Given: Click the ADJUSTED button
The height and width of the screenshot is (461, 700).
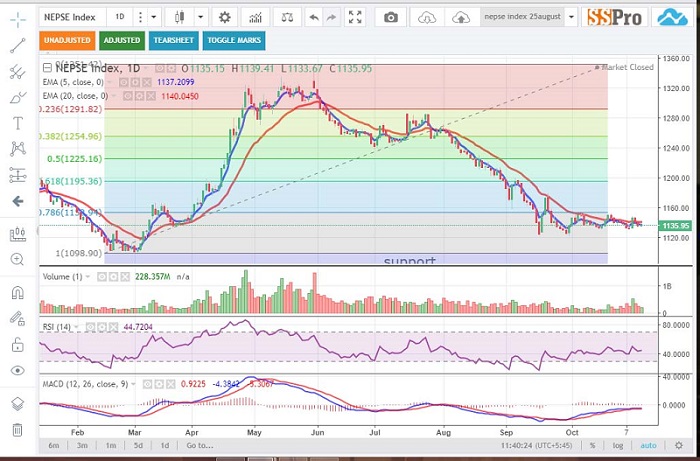Looking at the screenshot, I should coord(122,40).
